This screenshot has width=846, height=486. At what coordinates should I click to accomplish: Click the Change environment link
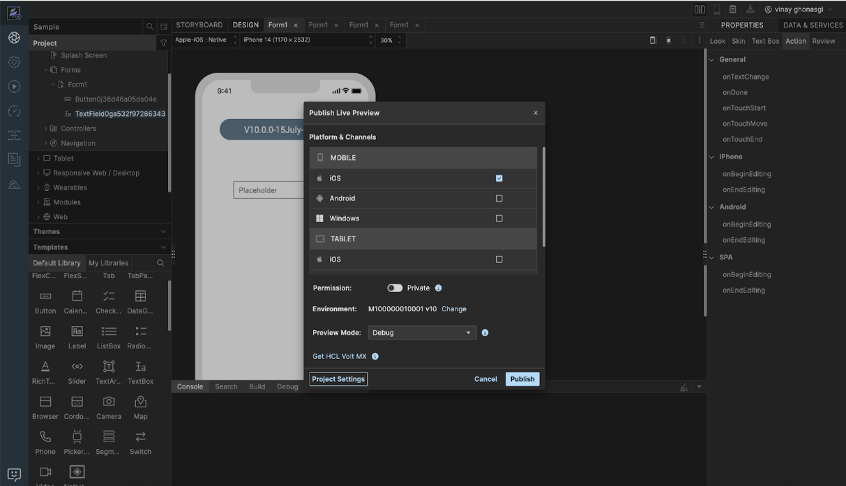click(454, 309)
